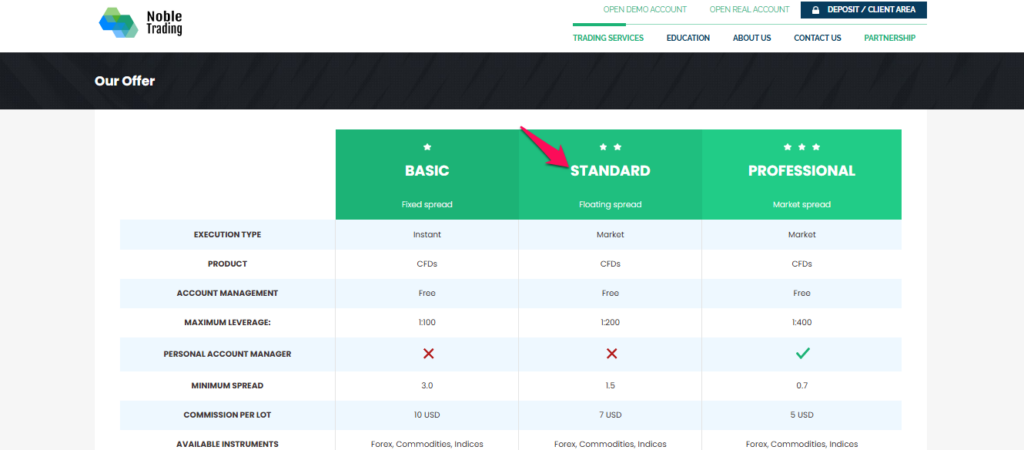Select the Professional plan header
The height and width of the screenshot is (450, 1024).
pos(801,171)
